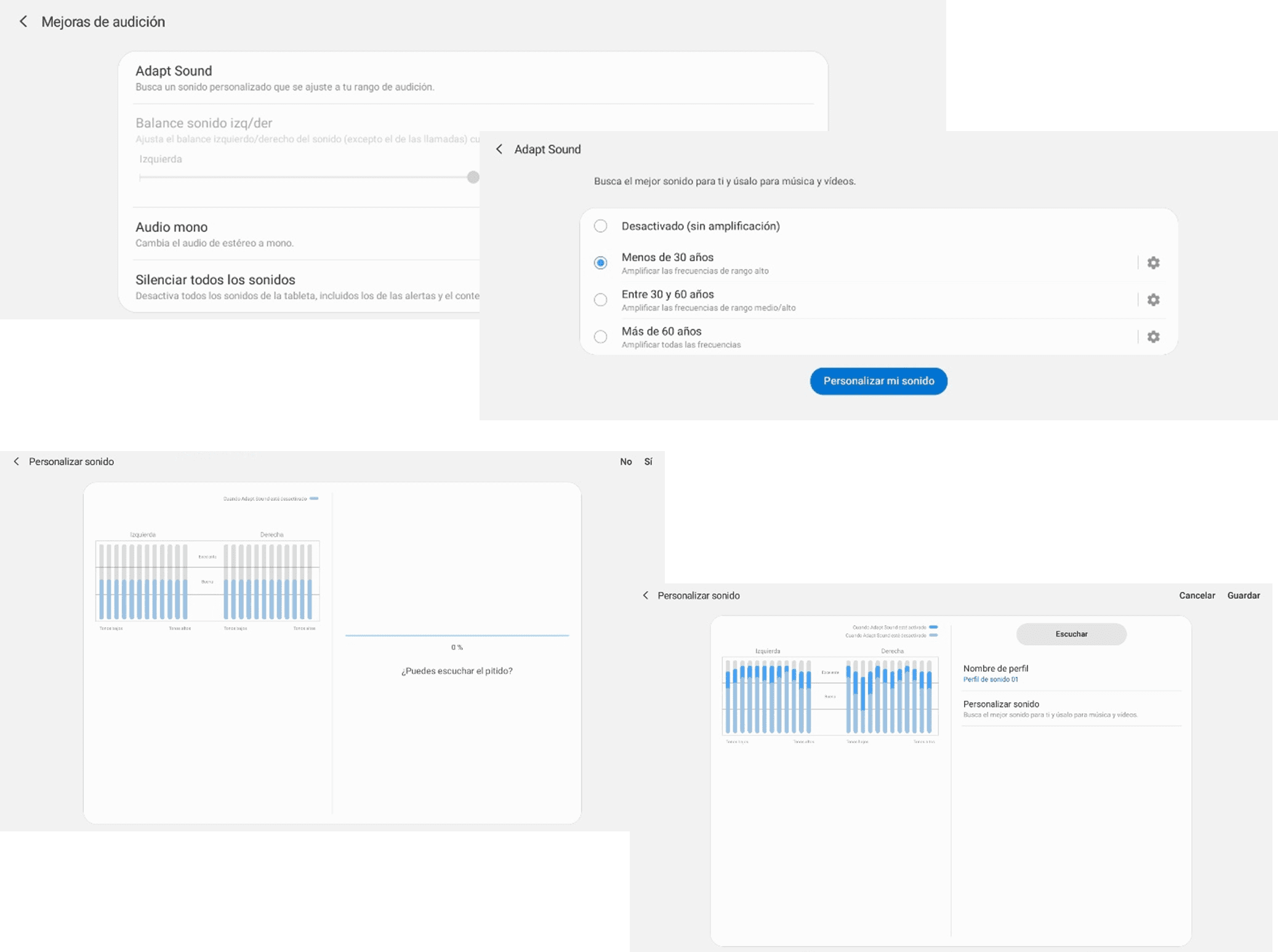Click the left/right sound balance slider handle
The width and height of the screenshot is (1278, 952).
pyautogui.click(x=473, y=177)
